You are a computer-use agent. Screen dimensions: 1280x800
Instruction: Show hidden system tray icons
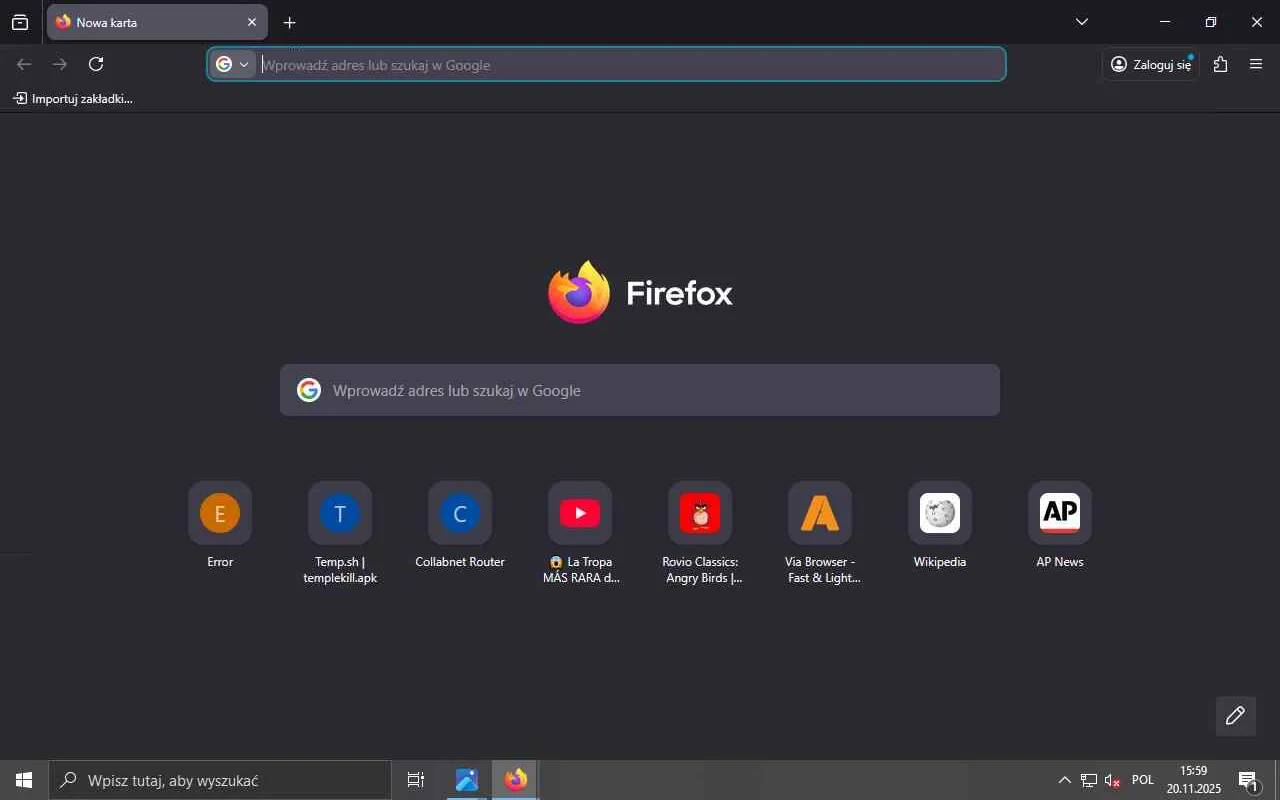pyautogui.click(x=1065, y=780)
